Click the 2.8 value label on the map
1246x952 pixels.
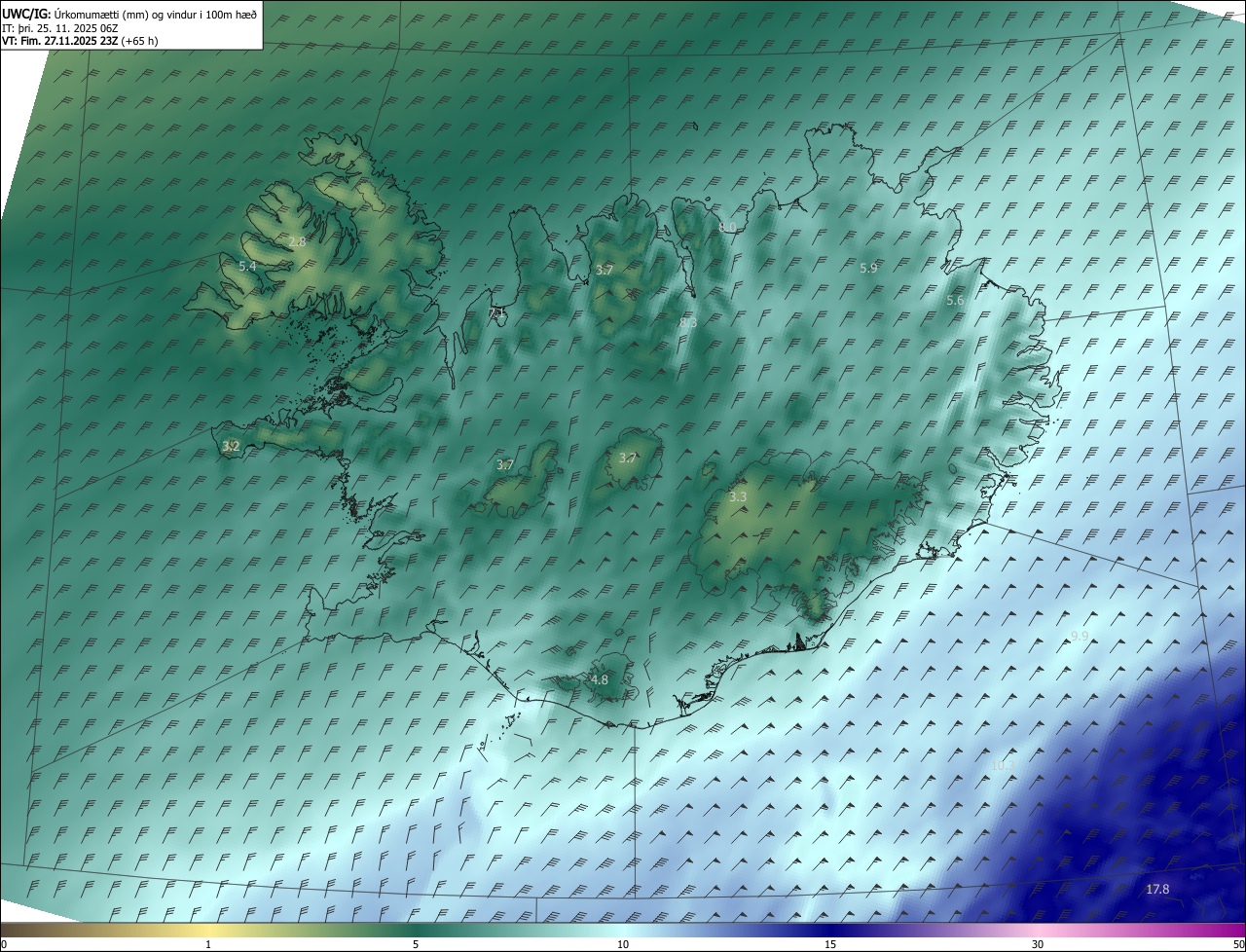coord(298,241)
